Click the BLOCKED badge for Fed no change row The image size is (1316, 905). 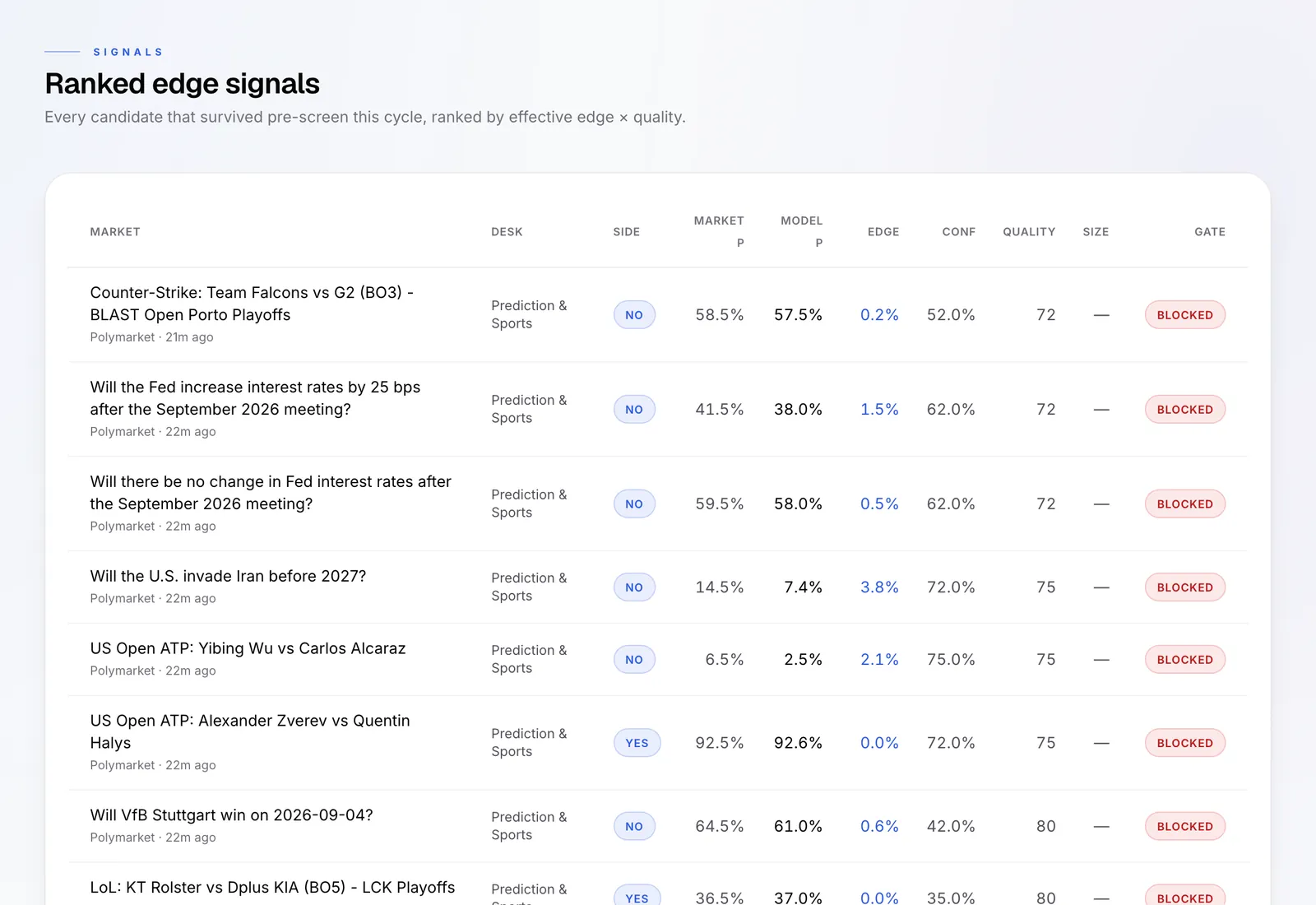[x=1184, y=504]
